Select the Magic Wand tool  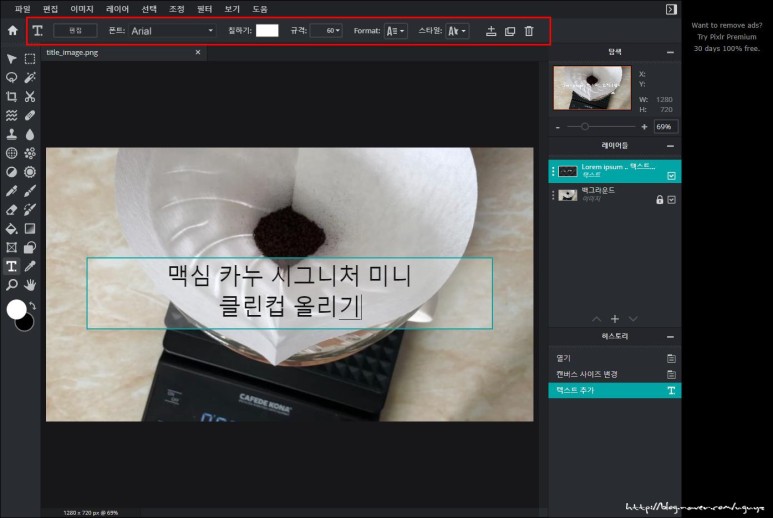click(30, 77)
